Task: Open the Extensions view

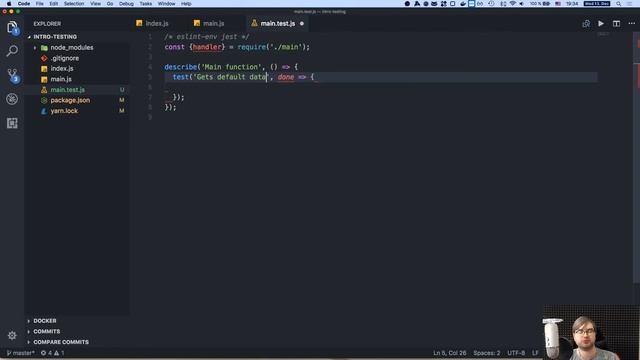Action: click(x=12, y=123)
